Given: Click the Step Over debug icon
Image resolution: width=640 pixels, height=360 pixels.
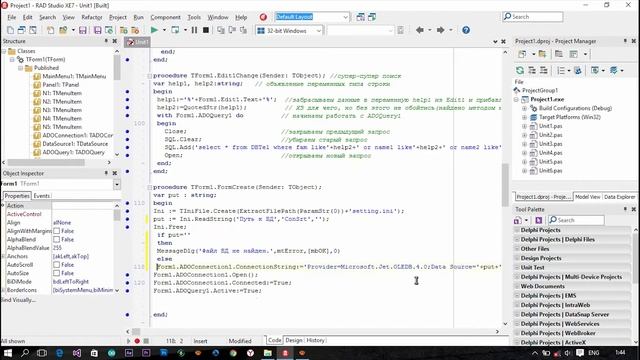Looking at the screenshot, I should pos(232,30).
